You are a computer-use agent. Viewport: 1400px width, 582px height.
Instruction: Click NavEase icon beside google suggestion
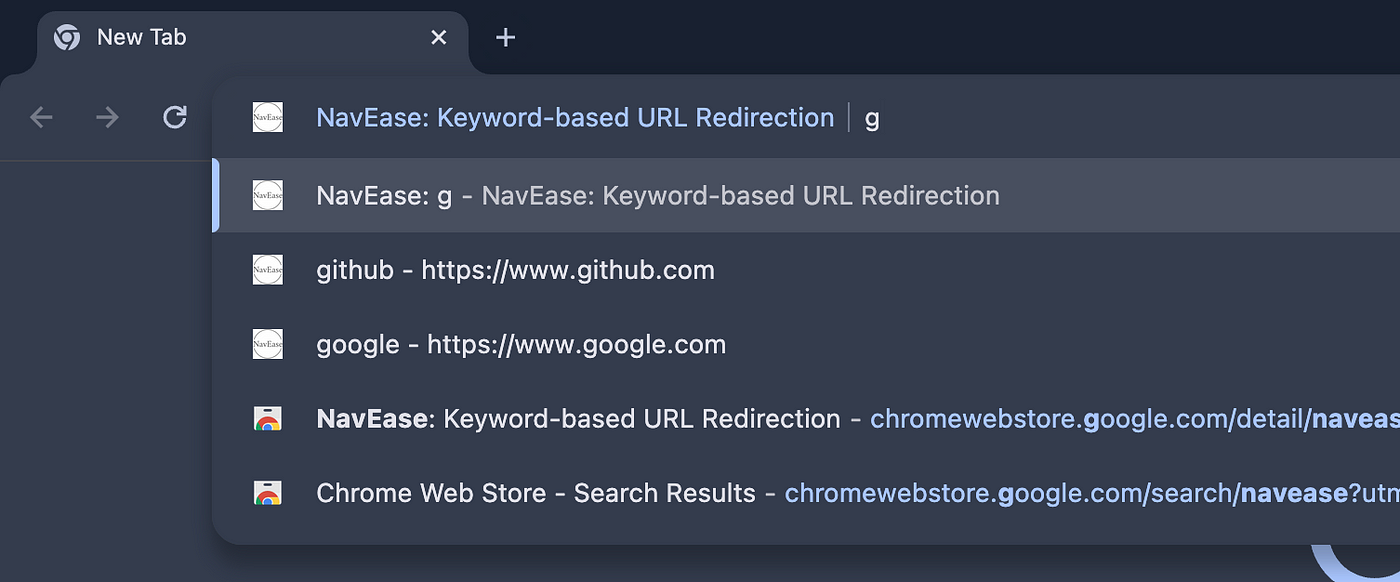268,345
